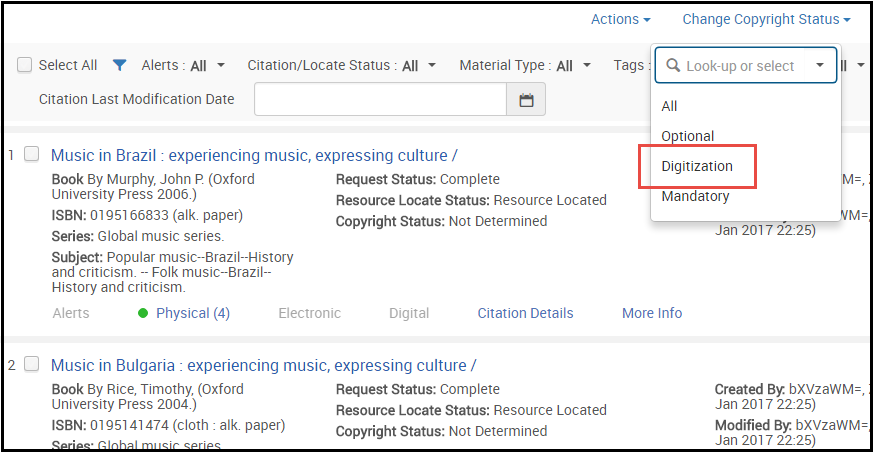873x452 pixels.
Task: Open the Actions dropdown menu
Action: [621, 19]
